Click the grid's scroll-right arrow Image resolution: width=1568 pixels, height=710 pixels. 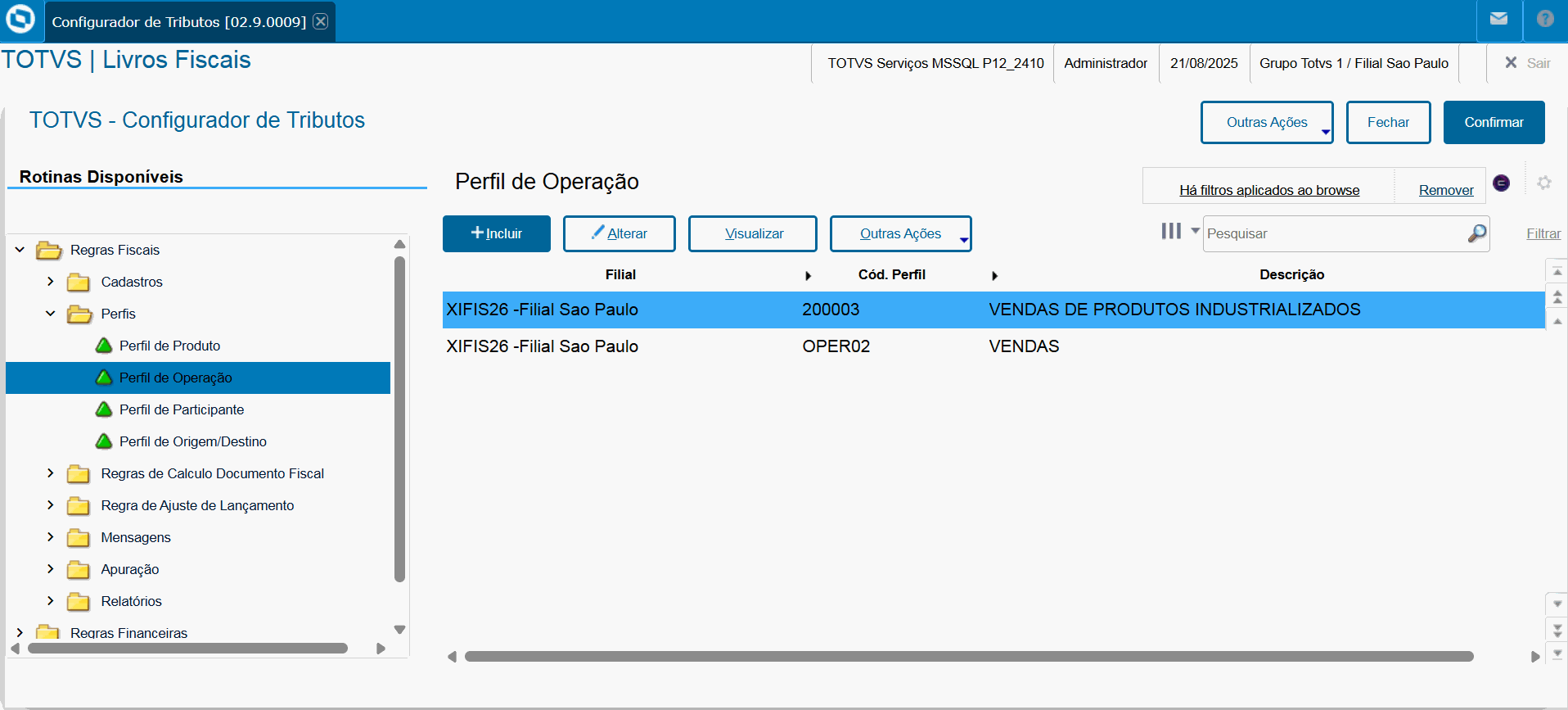coord(1535,657)
